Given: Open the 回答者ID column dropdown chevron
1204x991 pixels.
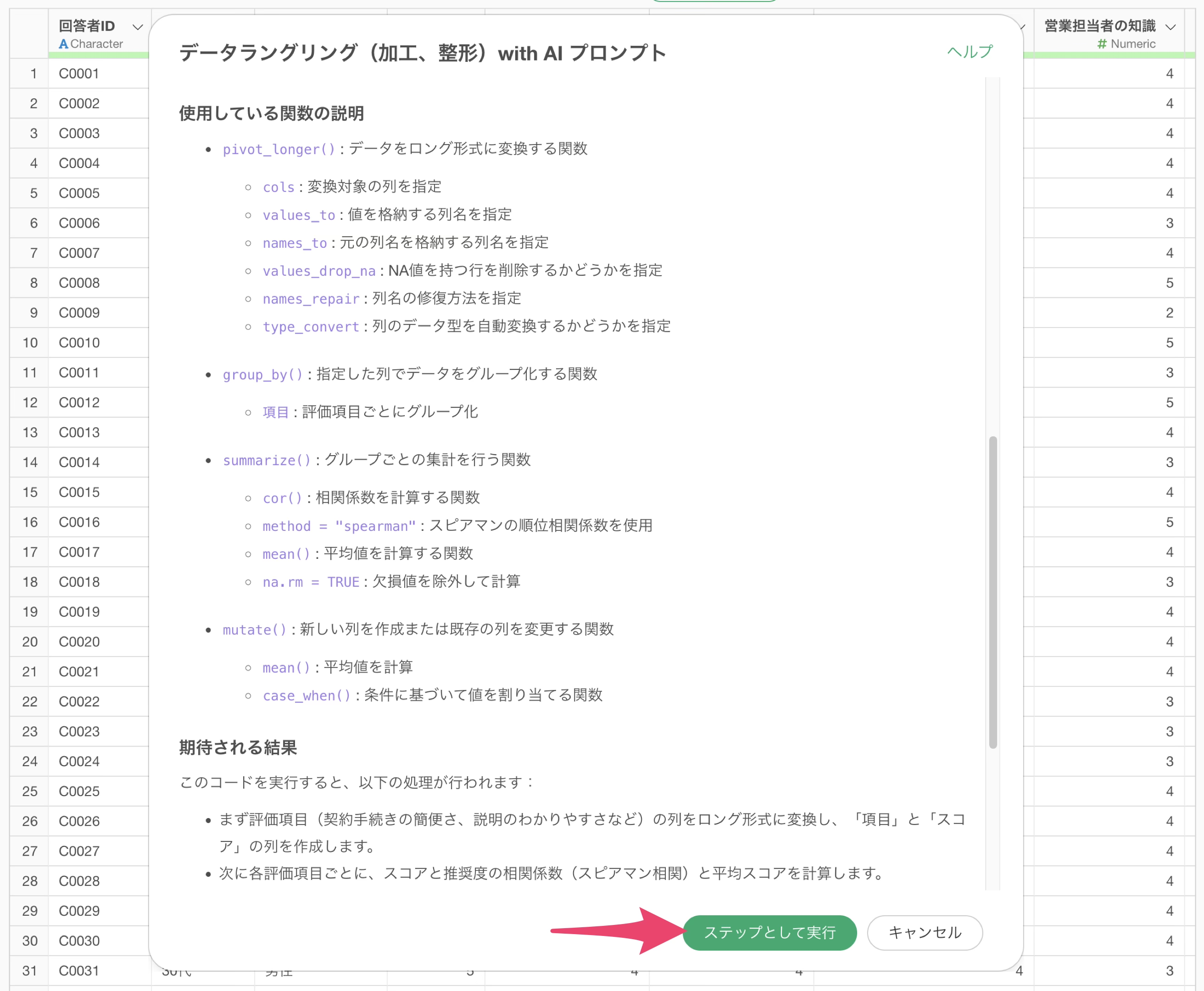Looking at the screenshot, I should 137,27.
